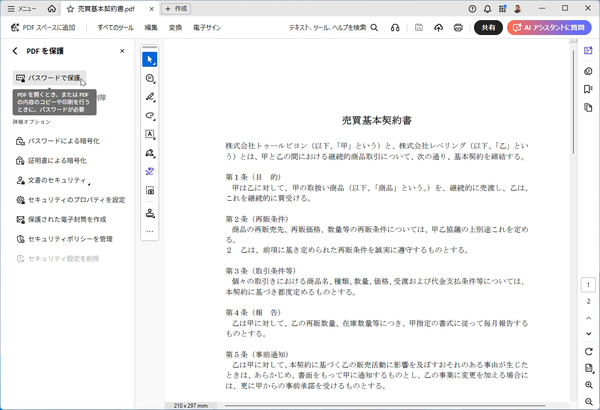This screenshot has height=410, width=600.
Task: Select the text box tool
Action: [x=150, y=134]
